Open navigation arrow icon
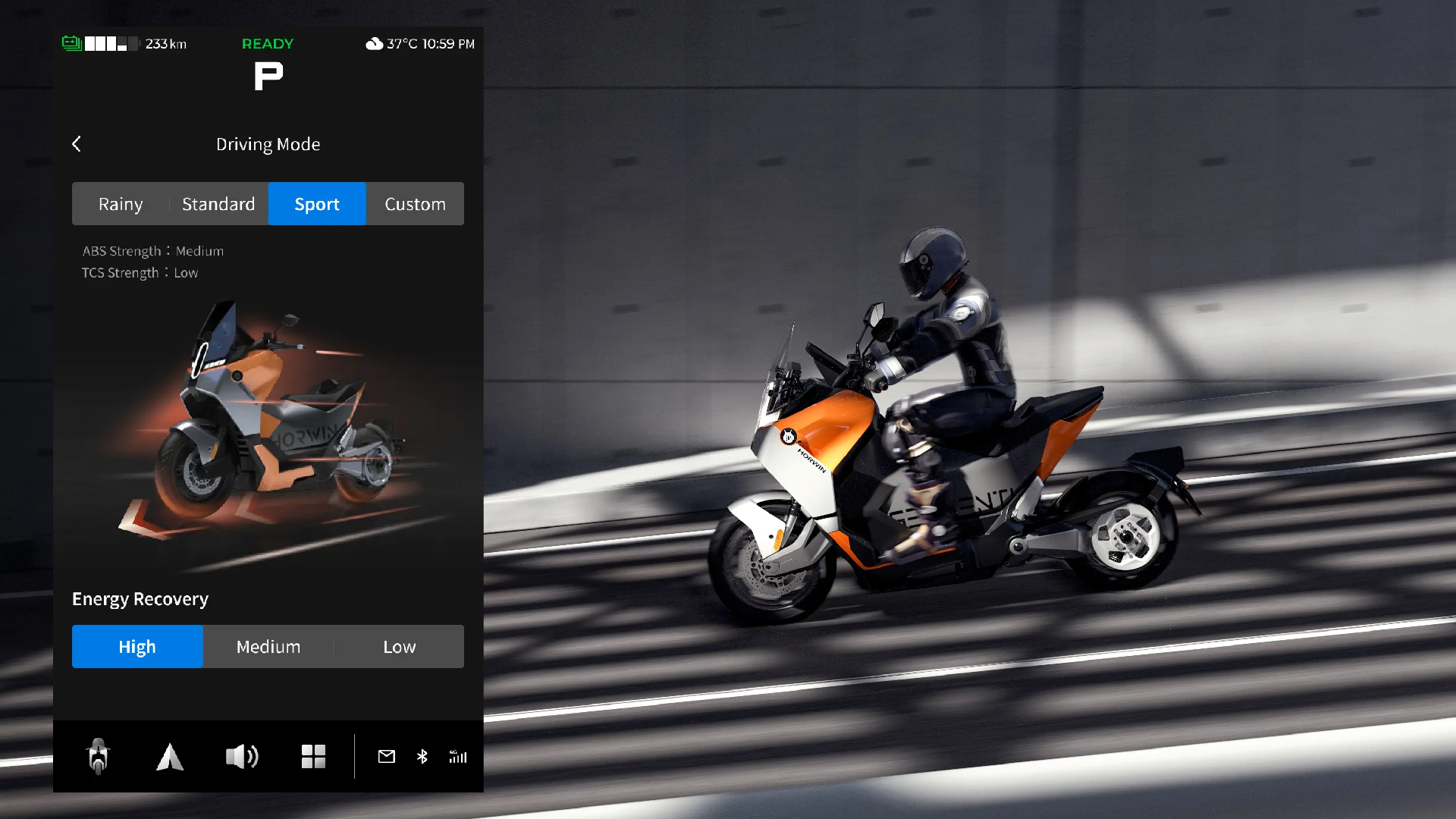This screenshot has height=819, width=1456. (x=169, y=756)
